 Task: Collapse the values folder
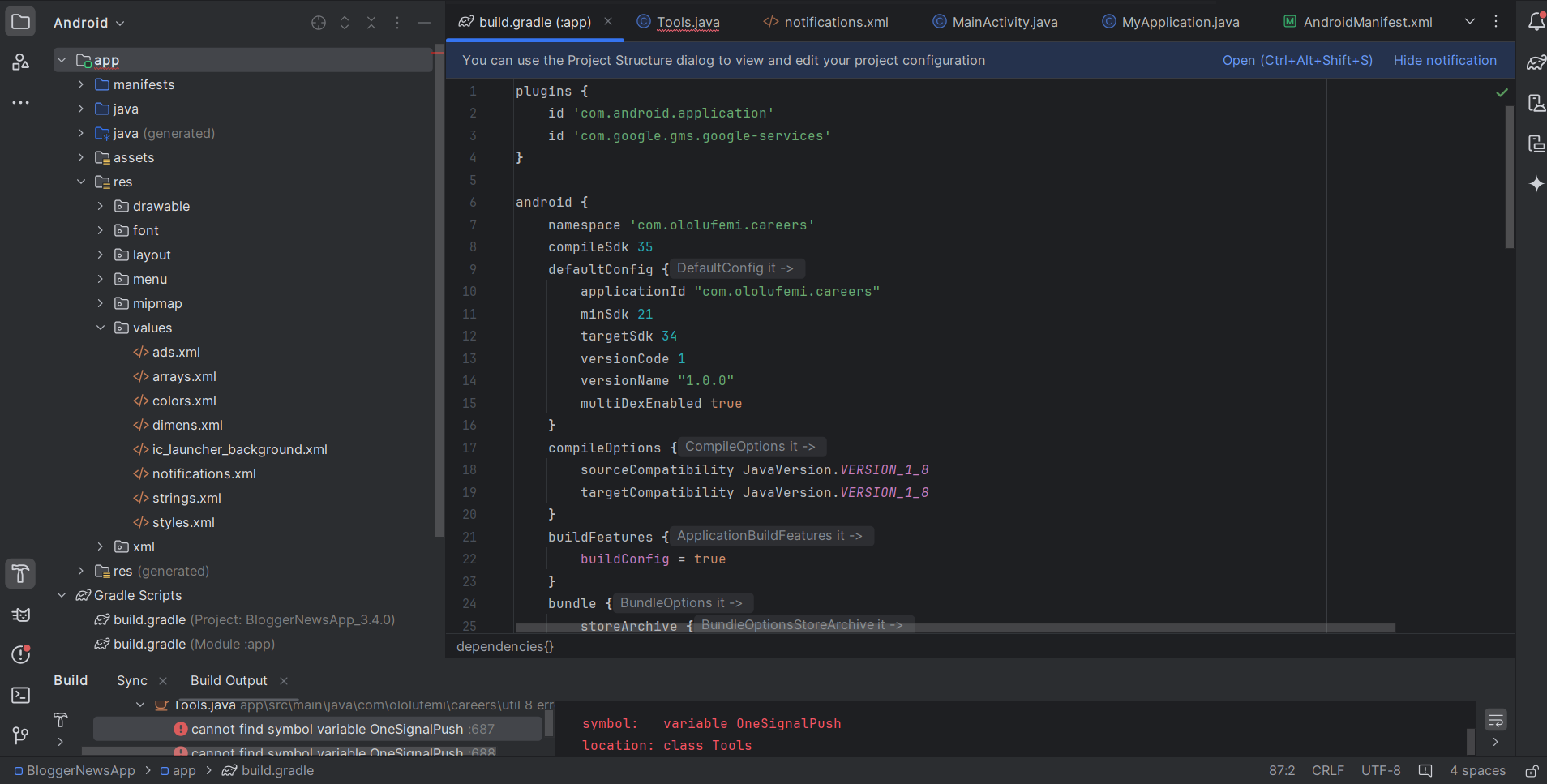(x=101, y=328)
